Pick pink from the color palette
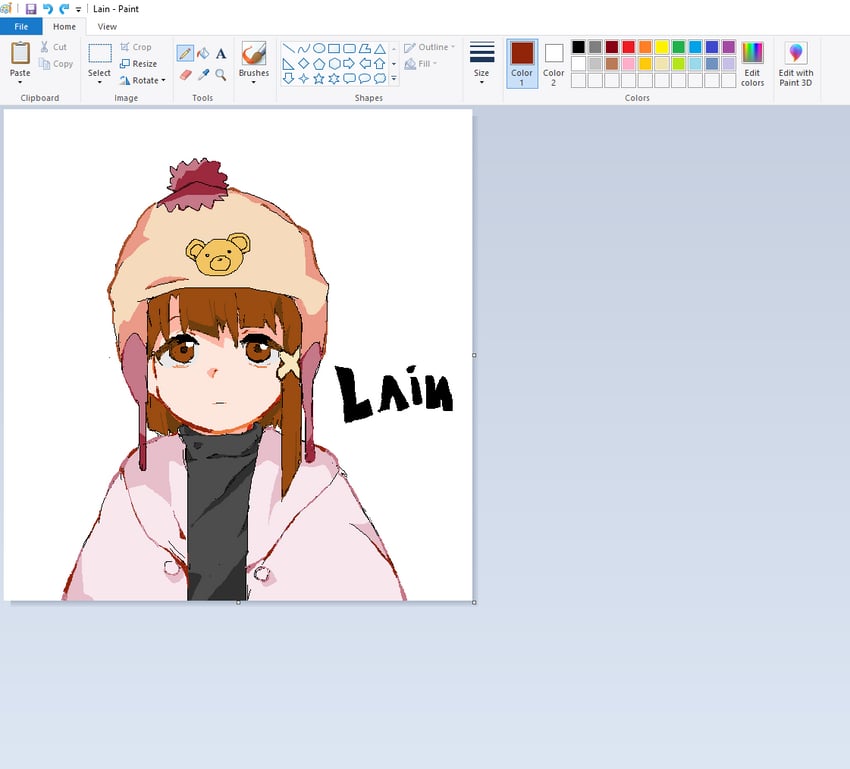Screen dimensions: 850x769 coord(628,64)
